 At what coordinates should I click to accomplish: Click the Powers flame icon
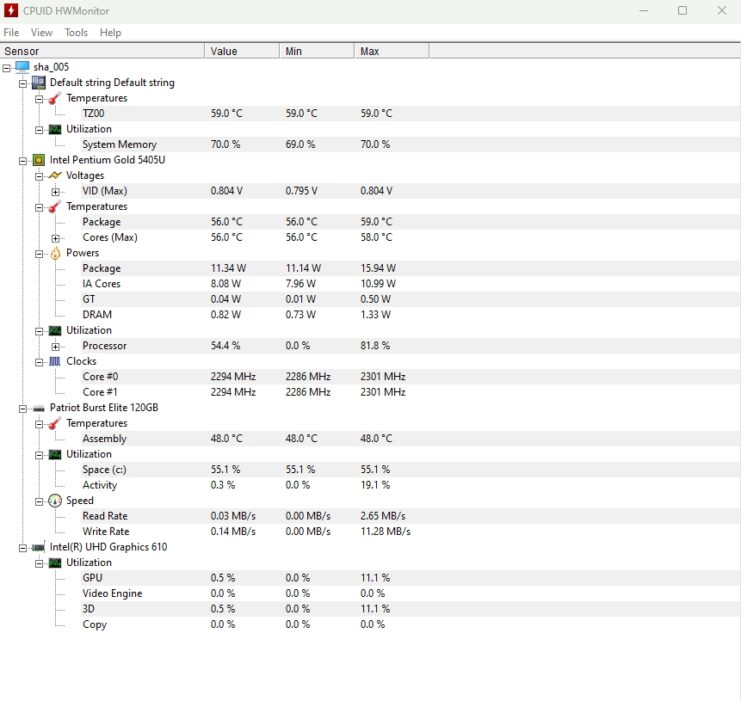coord(55,253)
